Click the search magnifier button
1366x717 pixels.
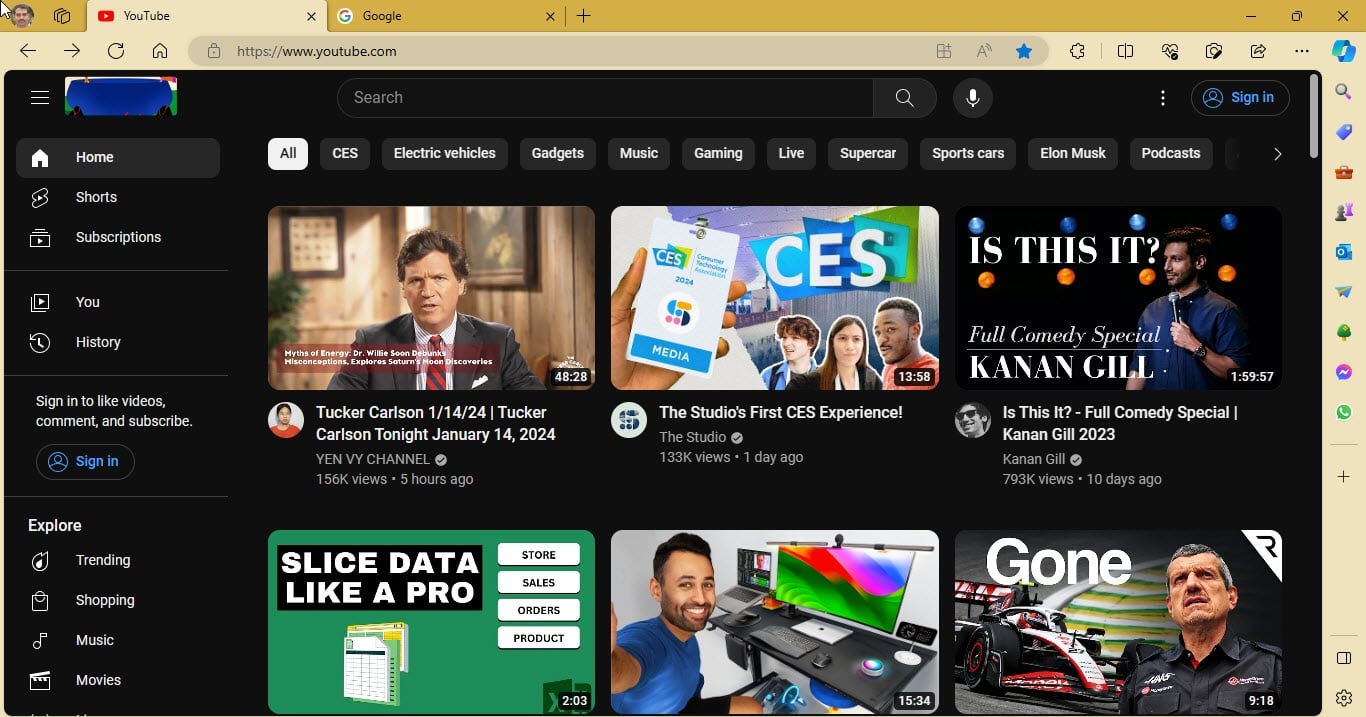(904, 98)
